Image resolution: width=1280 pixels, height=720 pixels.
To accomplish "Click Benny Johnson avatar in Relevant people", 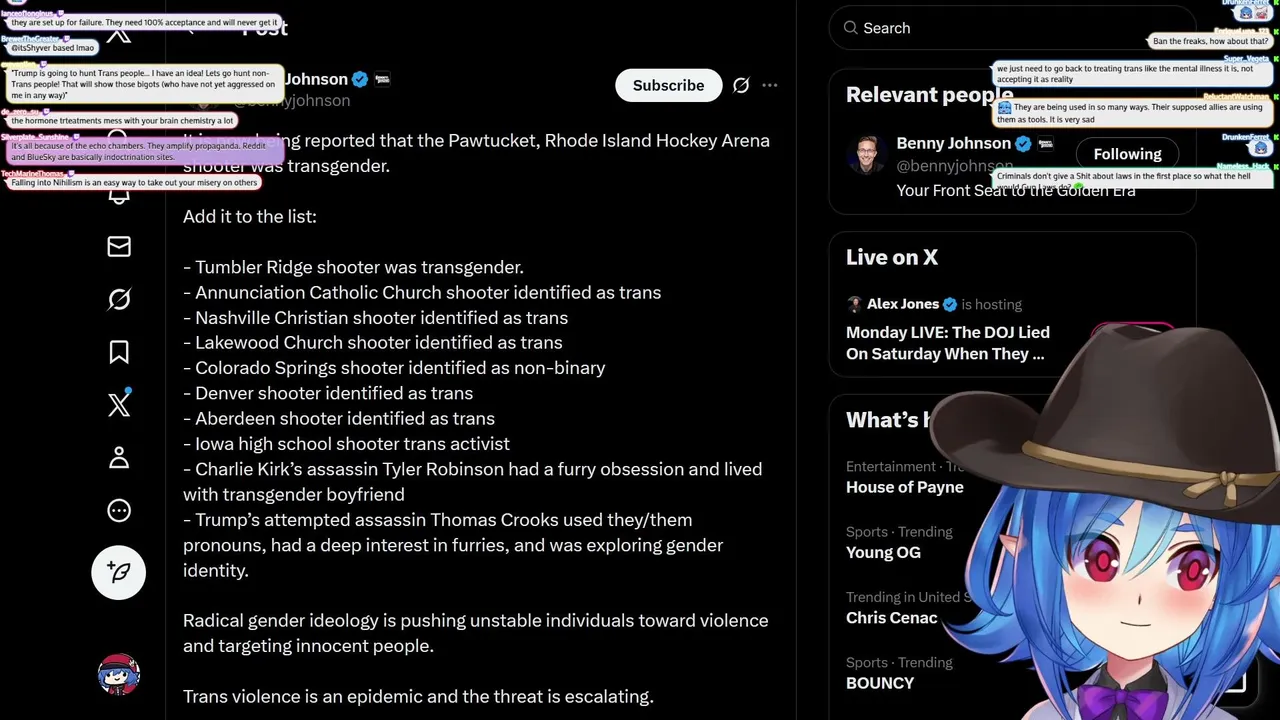I will point(866,154).
